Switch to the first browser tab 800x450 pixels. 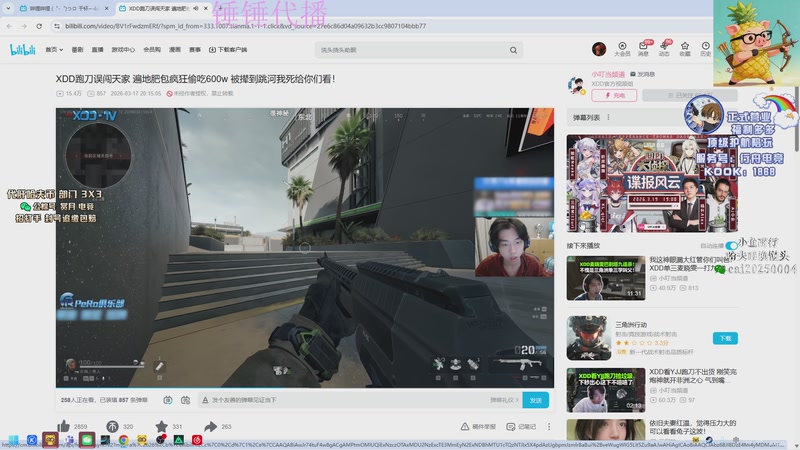pyautogui.click(x=63, y=8)
